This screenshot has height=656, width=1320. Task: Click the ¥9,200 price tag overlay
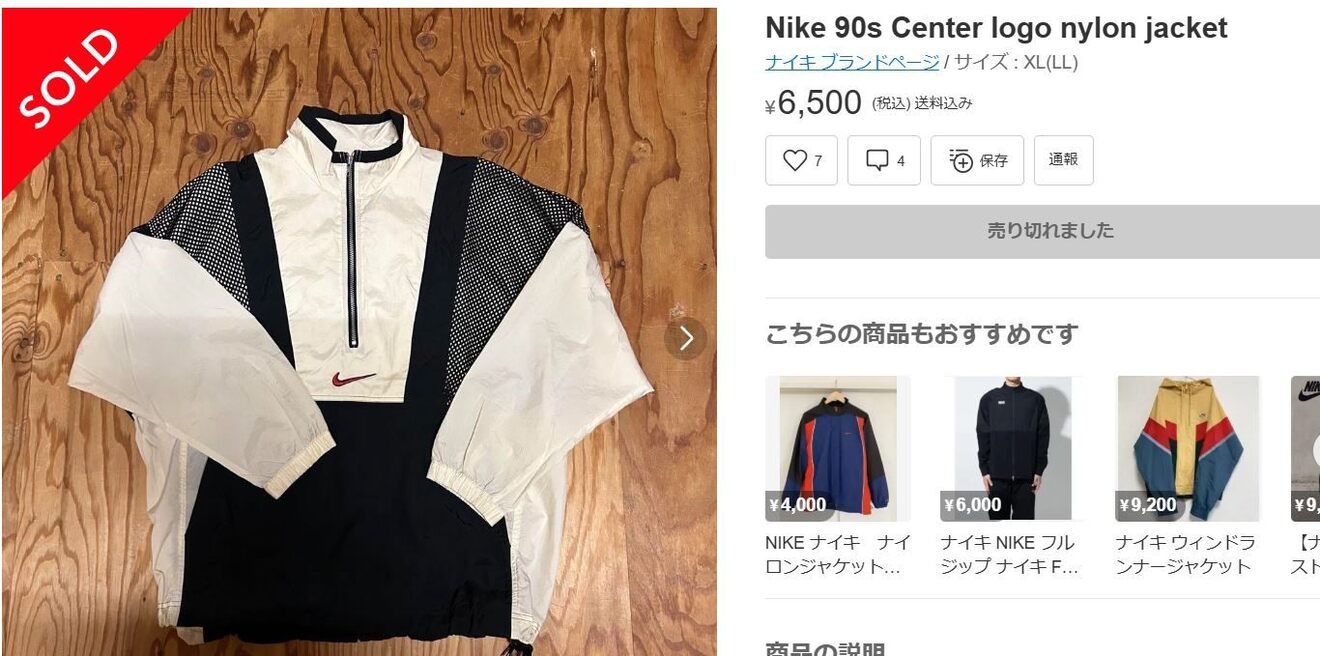click(1148, 505)
